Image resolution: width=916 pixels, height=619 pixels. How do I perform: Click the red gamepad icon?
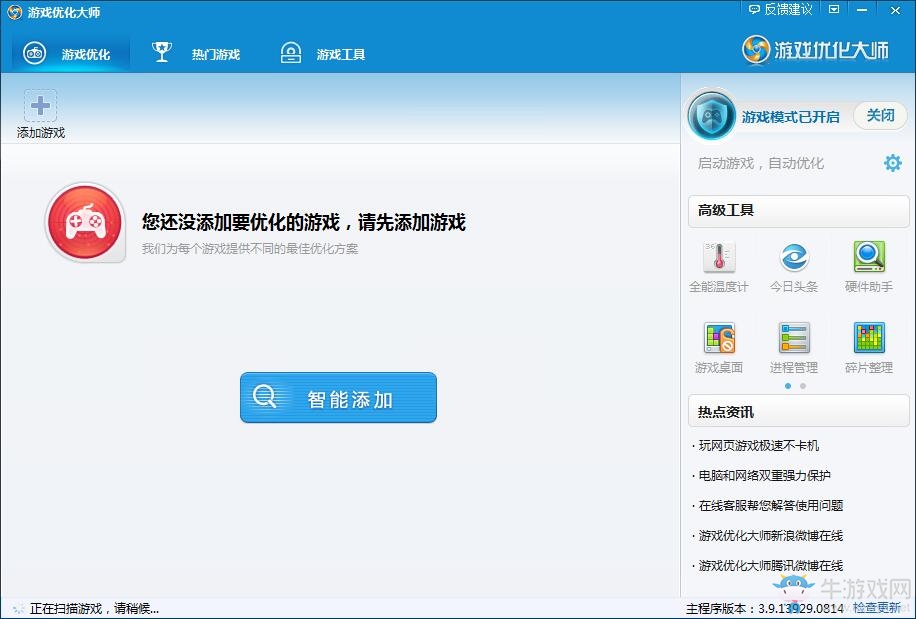[85, 222]
